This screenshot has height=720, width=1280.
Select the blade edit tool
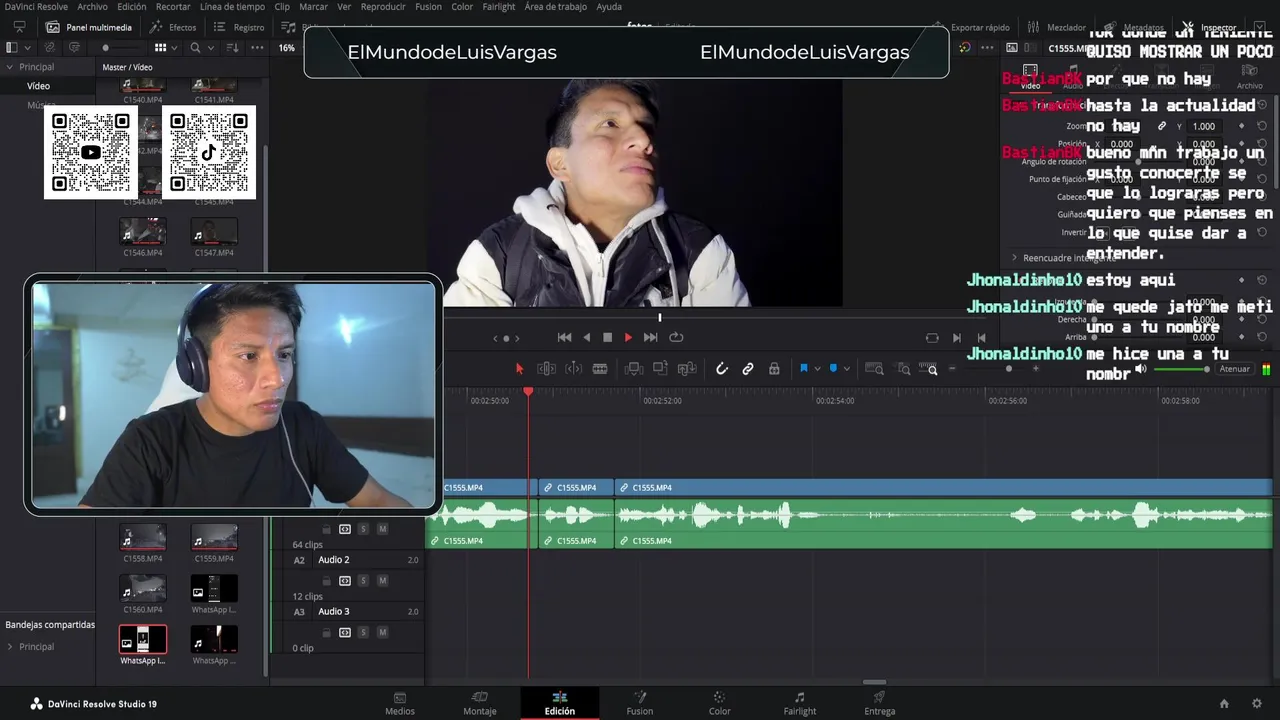[600, 369]
